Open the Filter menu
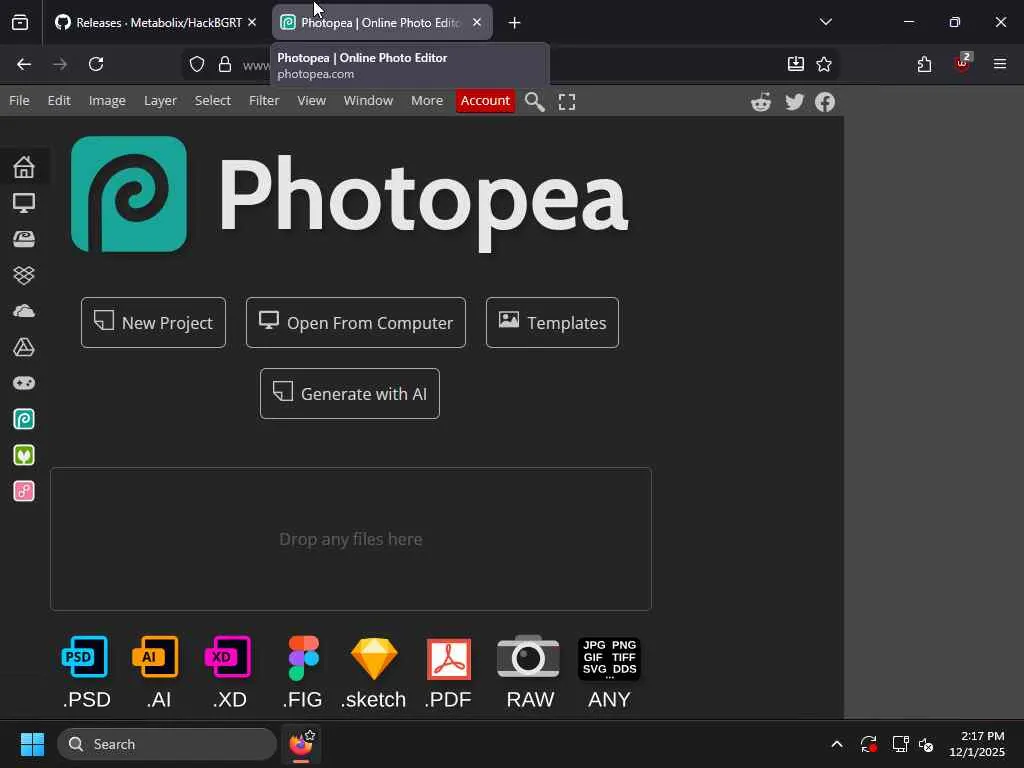 264,101
